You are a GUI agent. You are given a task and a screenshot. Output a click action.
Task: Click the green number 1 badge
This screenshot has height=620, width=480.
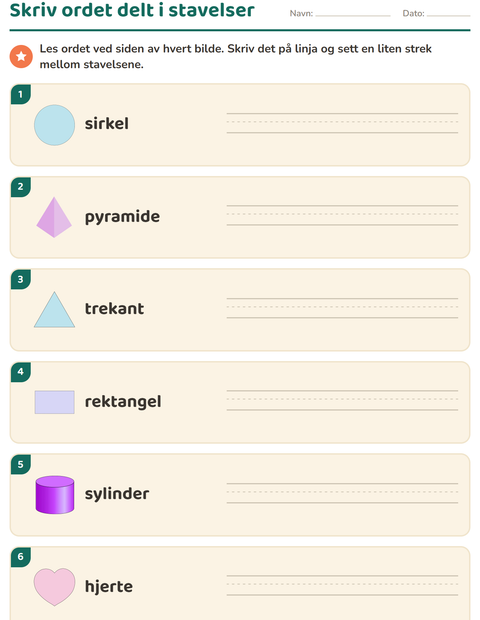tap(21, 94)
